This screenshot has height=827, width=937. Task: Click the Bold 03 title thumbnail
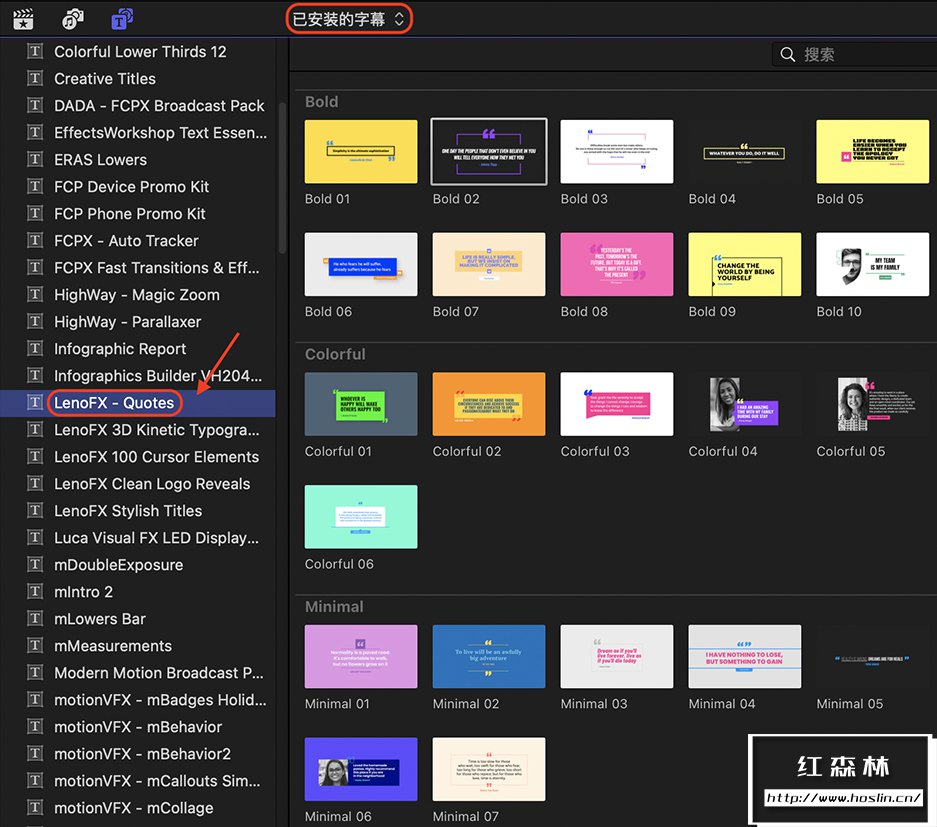(617, 152)
